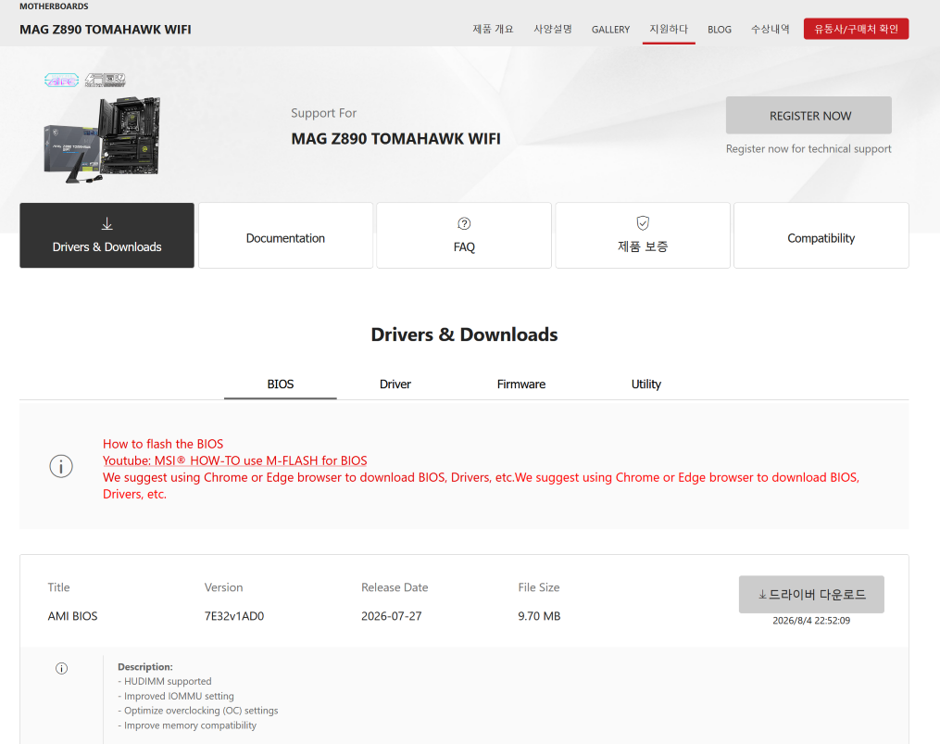Click the shield icon above 제품 보증
This screenshot has height=744, width=940.
click(643, 223)
